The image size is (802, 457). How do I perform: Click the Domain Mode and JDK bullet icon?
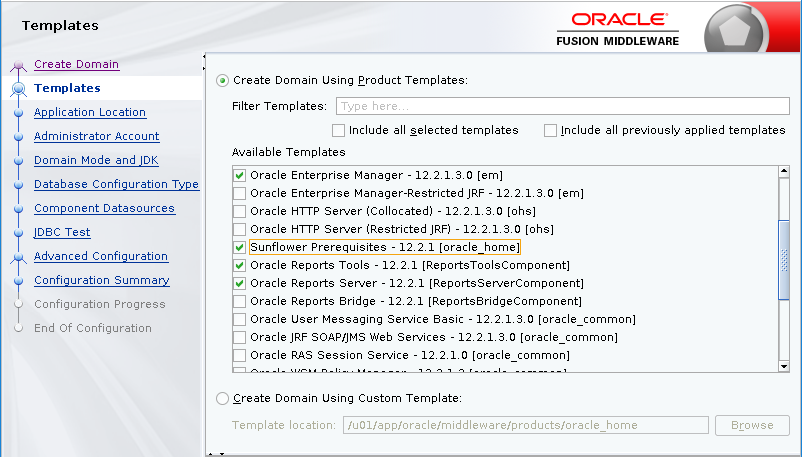point(18,161)
